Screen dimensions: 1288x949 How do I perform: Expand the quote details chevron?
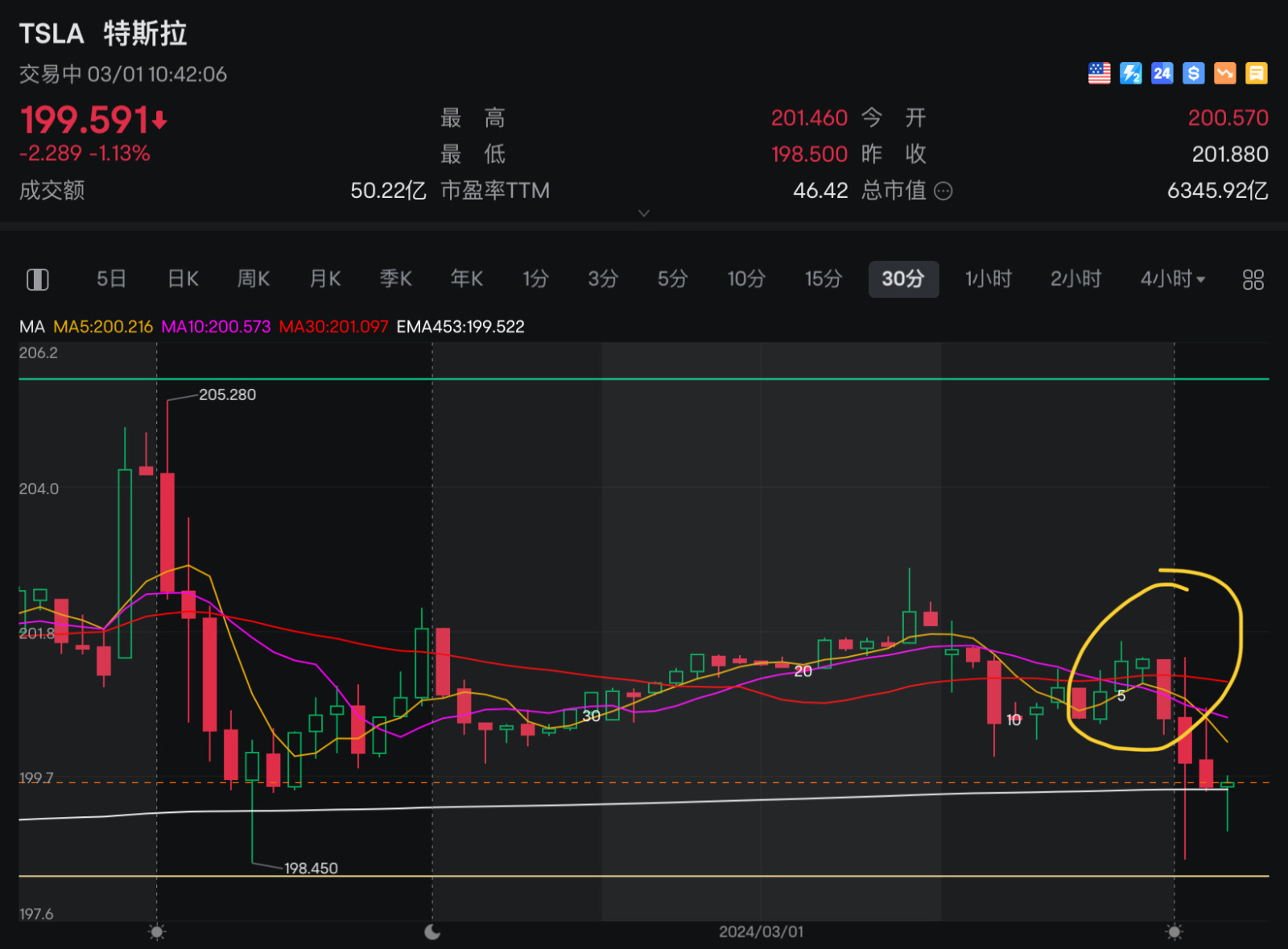click(x=644, y=213)
